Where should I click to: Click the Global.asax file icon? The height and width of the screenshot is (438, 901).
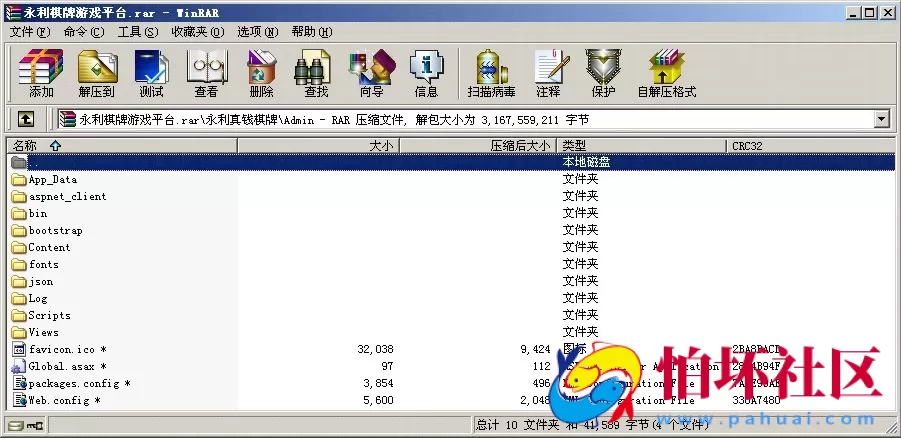pyautogui.click(x=19, y=366)
